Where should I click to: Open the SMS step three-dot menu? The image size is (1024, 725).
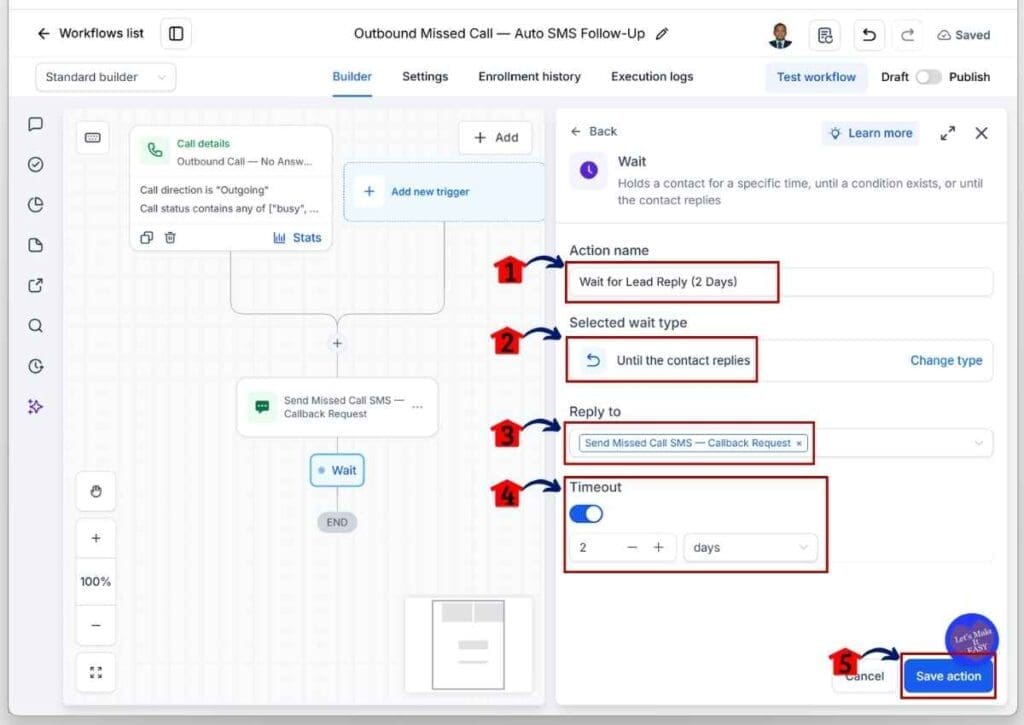tap(417, 407)
